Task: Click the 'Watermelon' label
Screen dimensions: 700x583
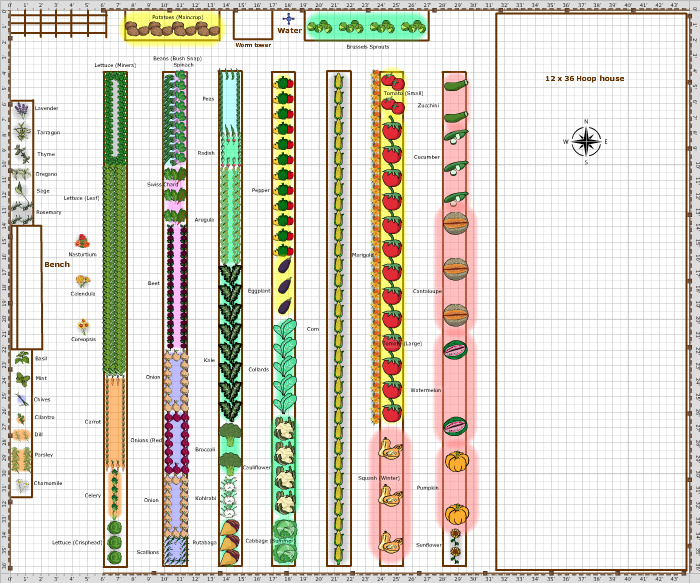Action: pyautogui.click(x=426, y=390)
